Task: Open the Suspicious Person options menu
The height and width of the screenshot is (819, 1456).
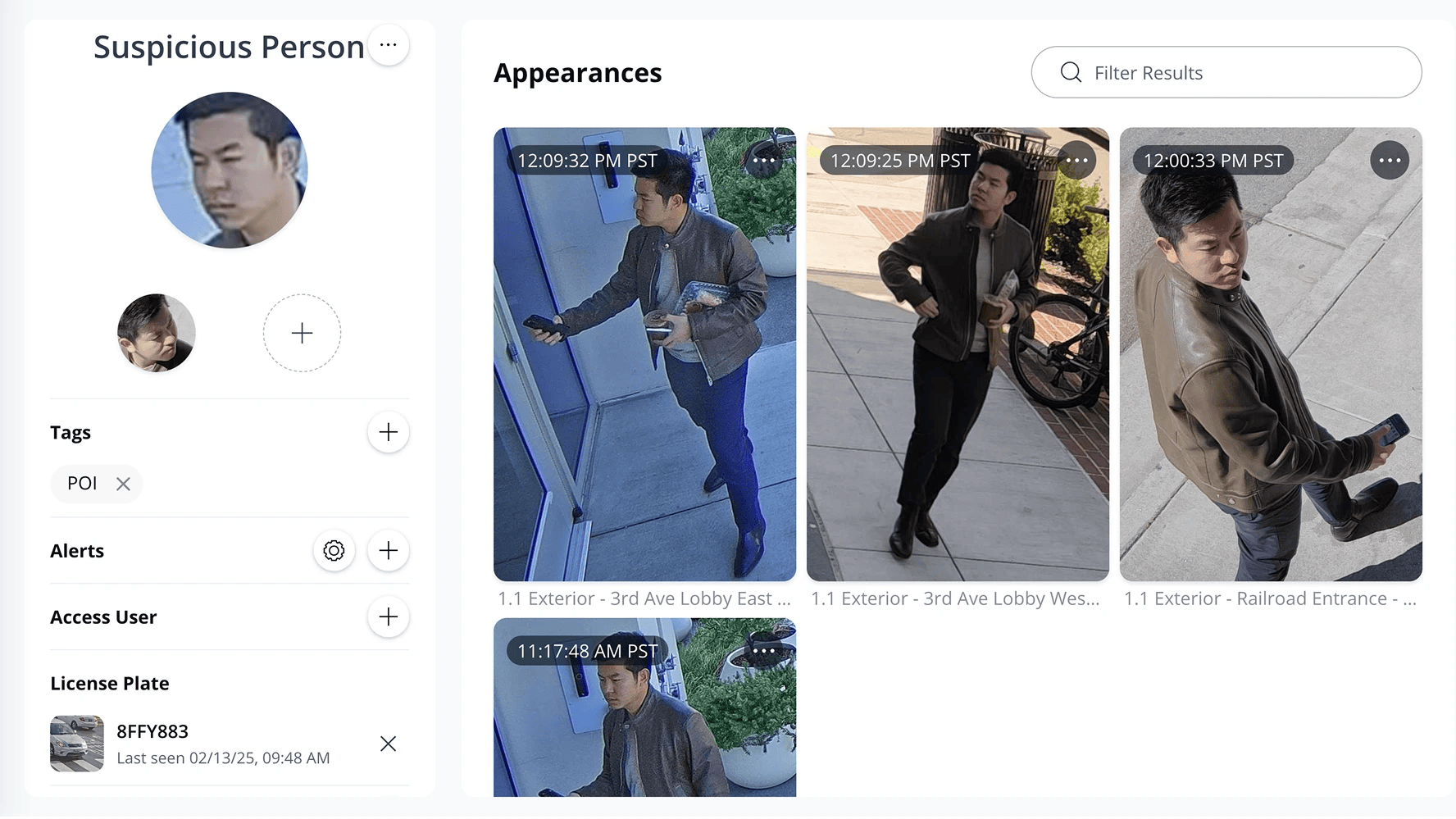Action: click(x=388, y=45)
